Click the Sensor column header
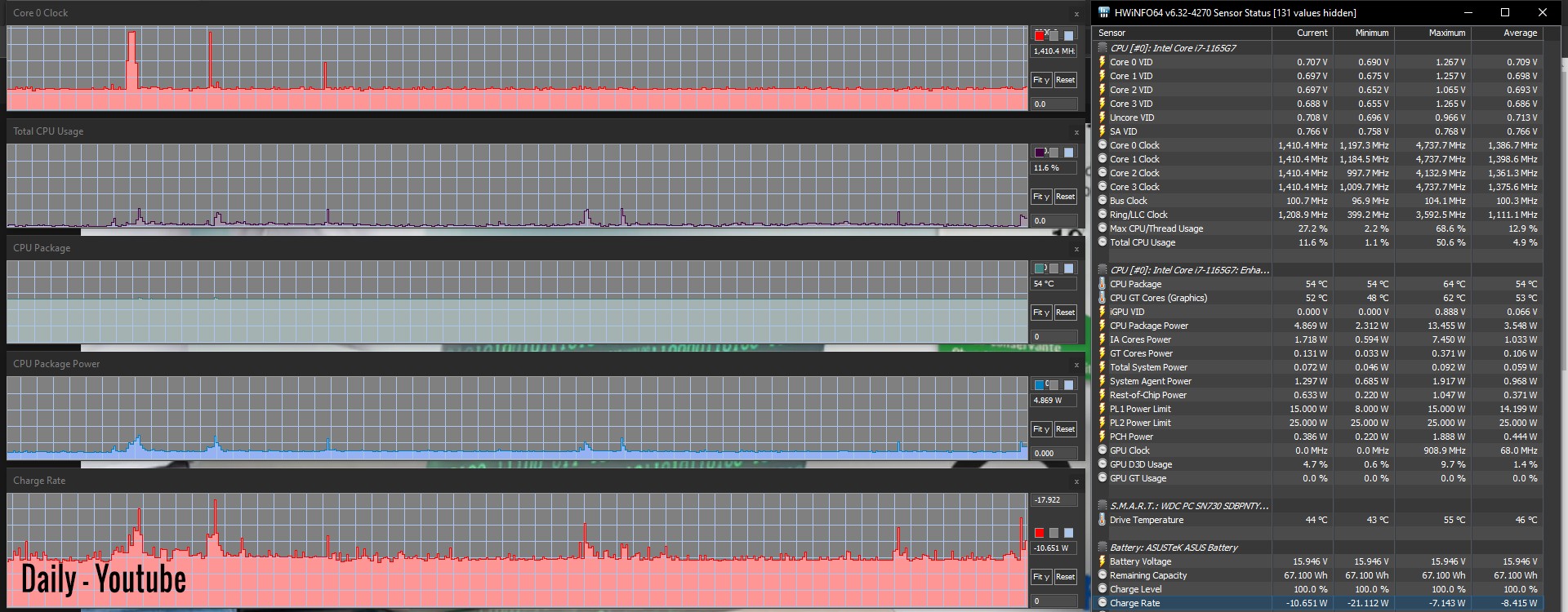This screenshot has width=1568, height=612. coord(1183,33)
